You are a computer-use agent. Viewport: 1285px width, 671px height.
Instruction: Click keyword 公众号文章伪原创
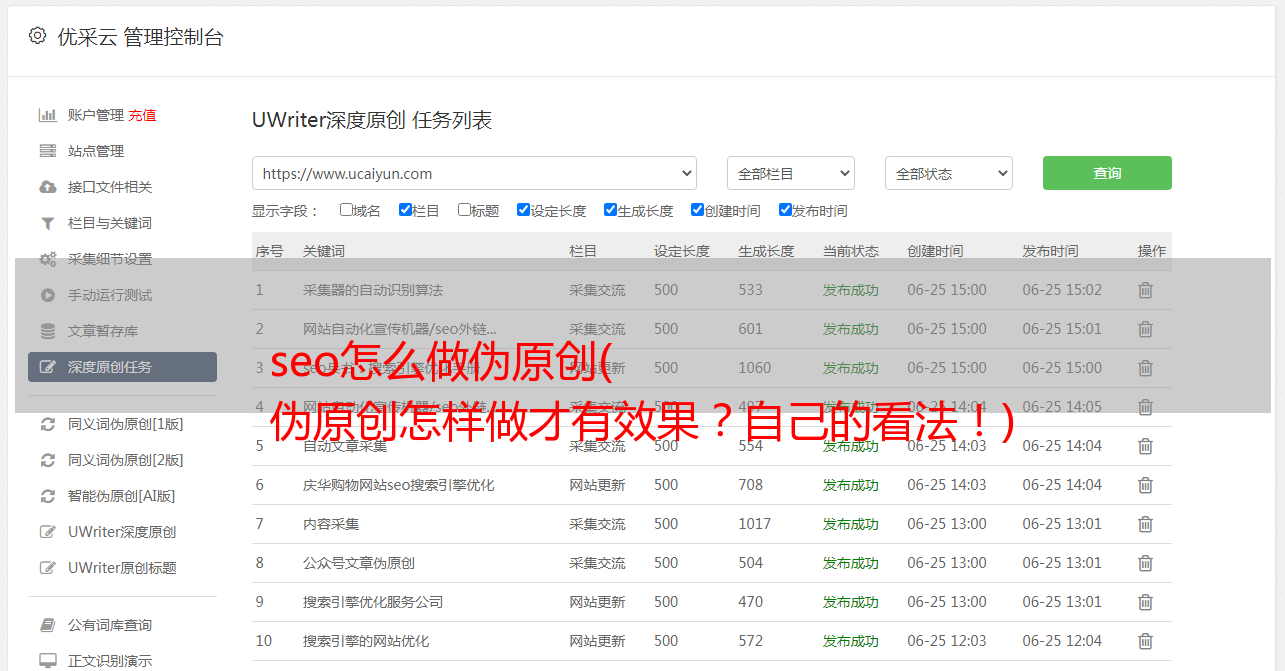[x=359, y=563]
